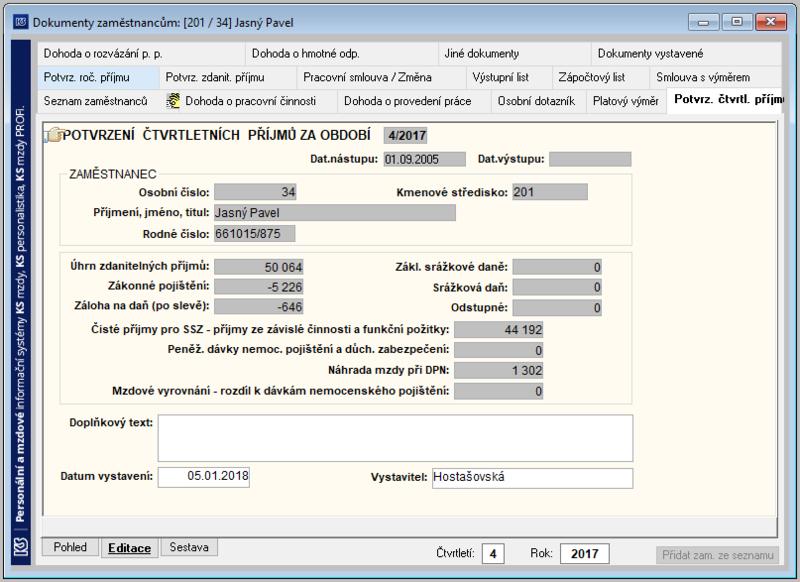The height and width of the screenshot is (582, 800).
Task: Click the Náhrada mzdy při DPN value 1 302
Action: click(498, 370)
